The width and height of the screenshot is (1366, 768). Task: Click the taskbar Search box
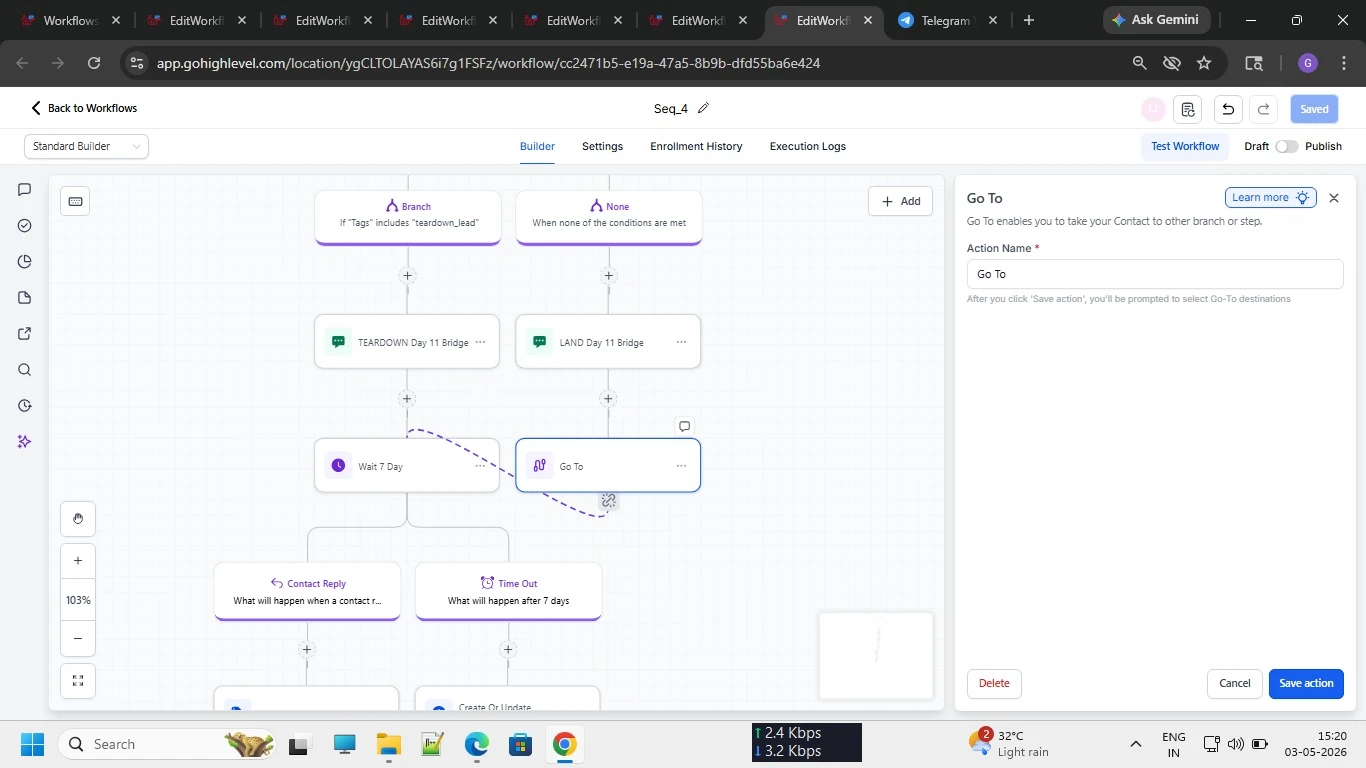click(x=165, y=744)
